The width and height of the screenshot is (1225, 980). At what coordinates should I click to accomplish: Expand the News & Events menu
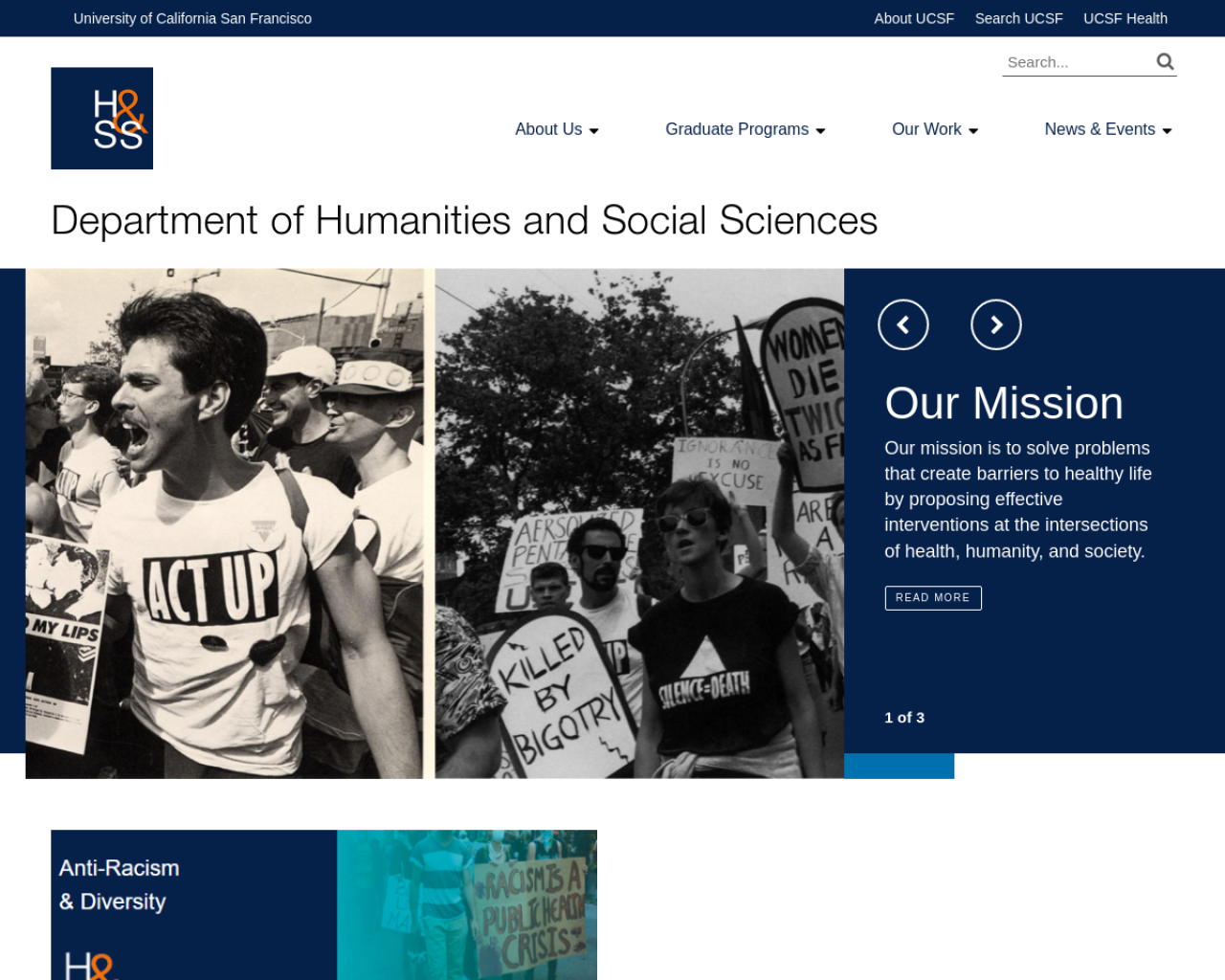click(x=1108, y=129)
